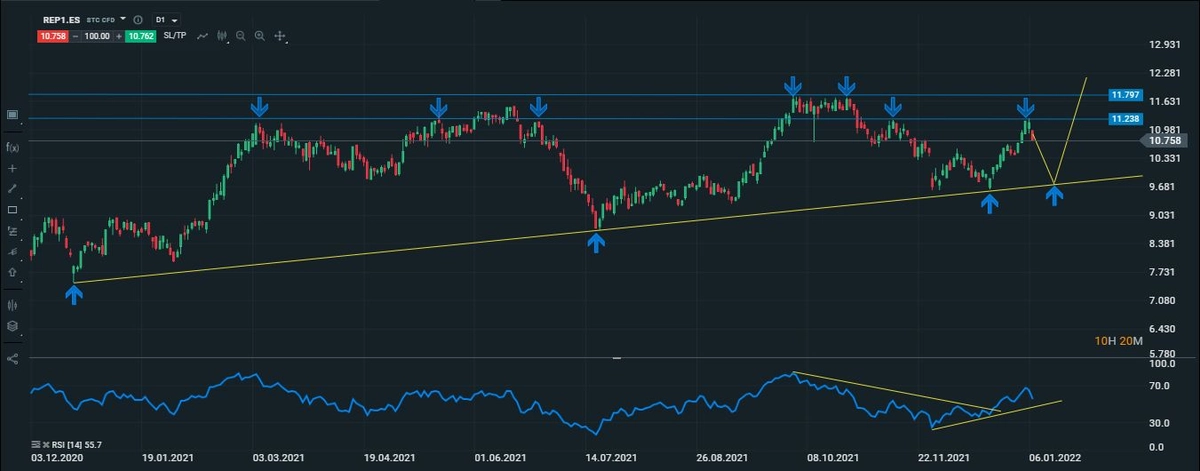Click the red sell price 10.758 button

pyautogui.click(x=52, y=36)
